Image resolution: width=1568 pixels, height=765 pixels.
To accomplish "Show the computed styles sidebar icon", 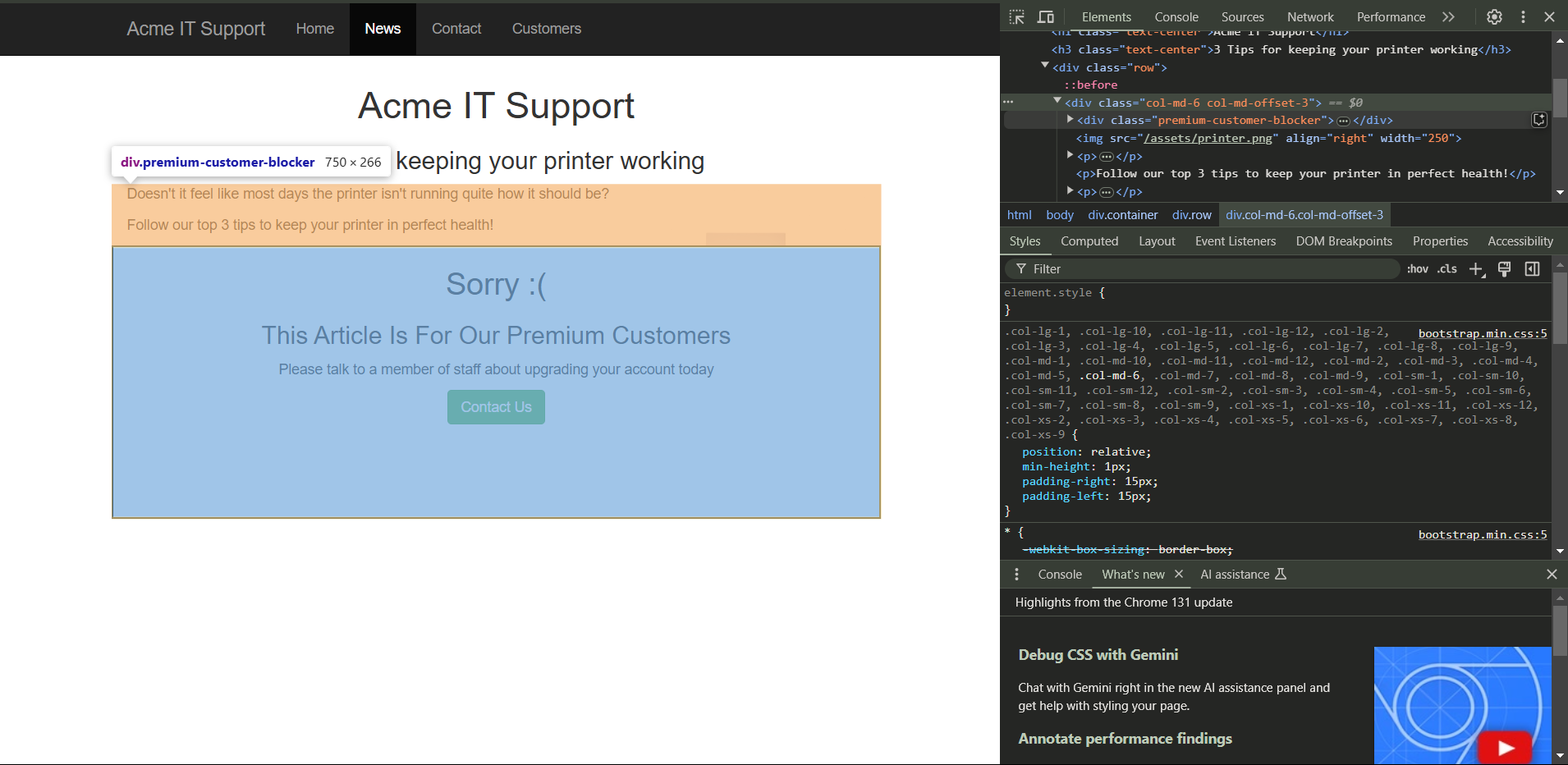I will click(x=1532, y=269).
